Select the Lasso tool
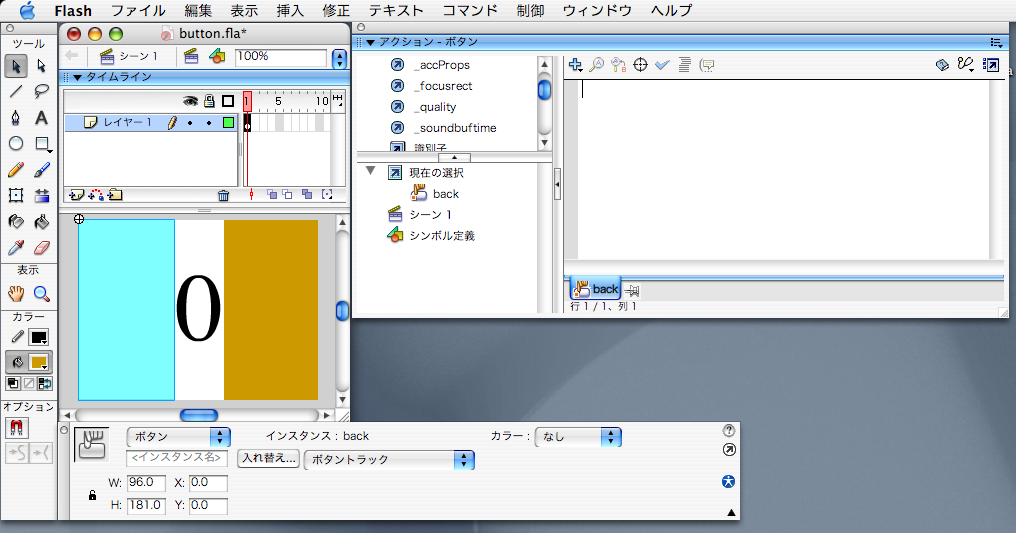 pyautogui.click(x=42, y=91)
